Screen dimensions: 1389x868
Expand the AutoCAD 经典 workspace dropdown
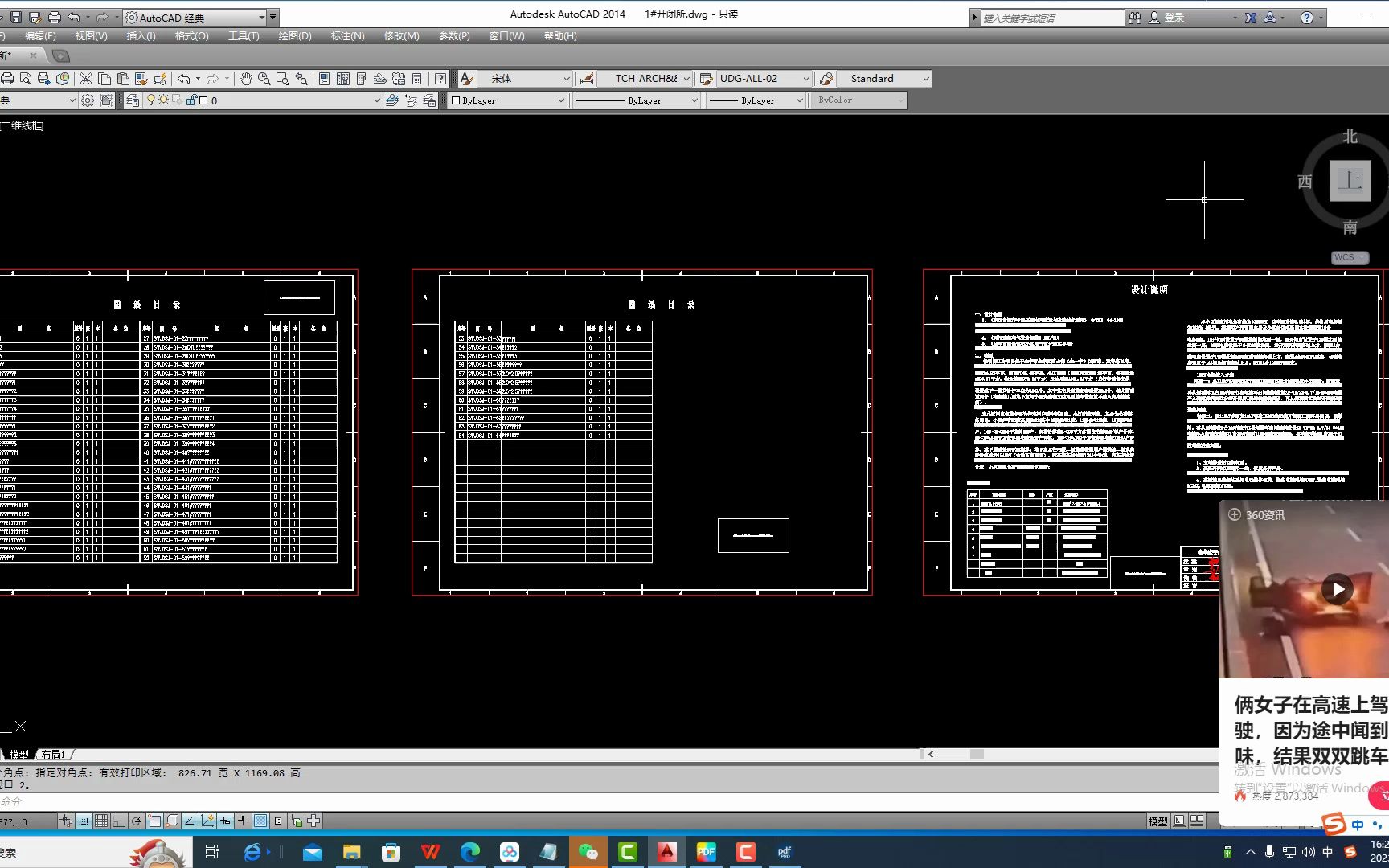262,18
